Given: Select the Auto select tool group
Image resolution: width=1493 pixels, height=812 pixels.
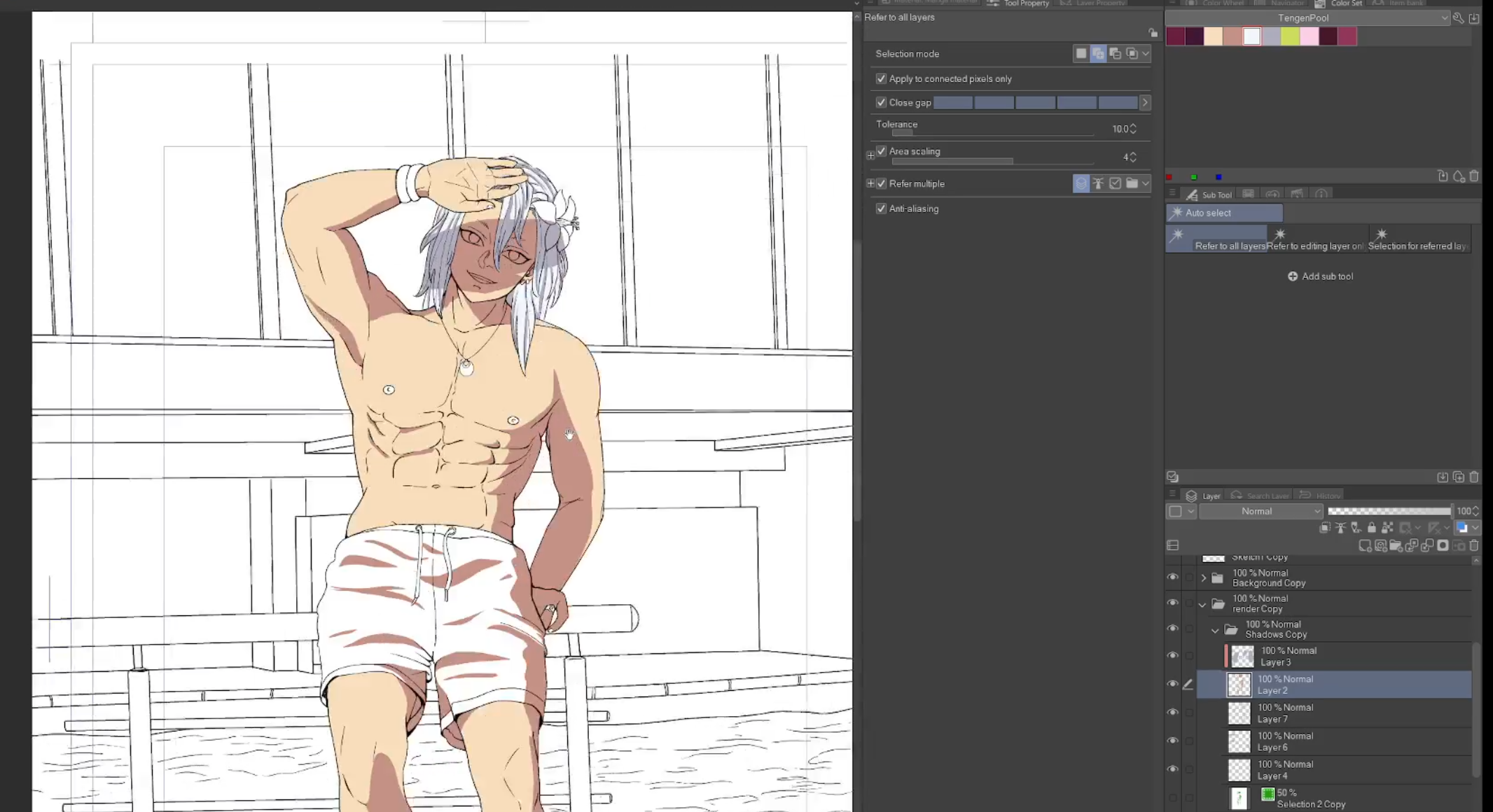Looking at the screenshot, I should pos(1224,213).
